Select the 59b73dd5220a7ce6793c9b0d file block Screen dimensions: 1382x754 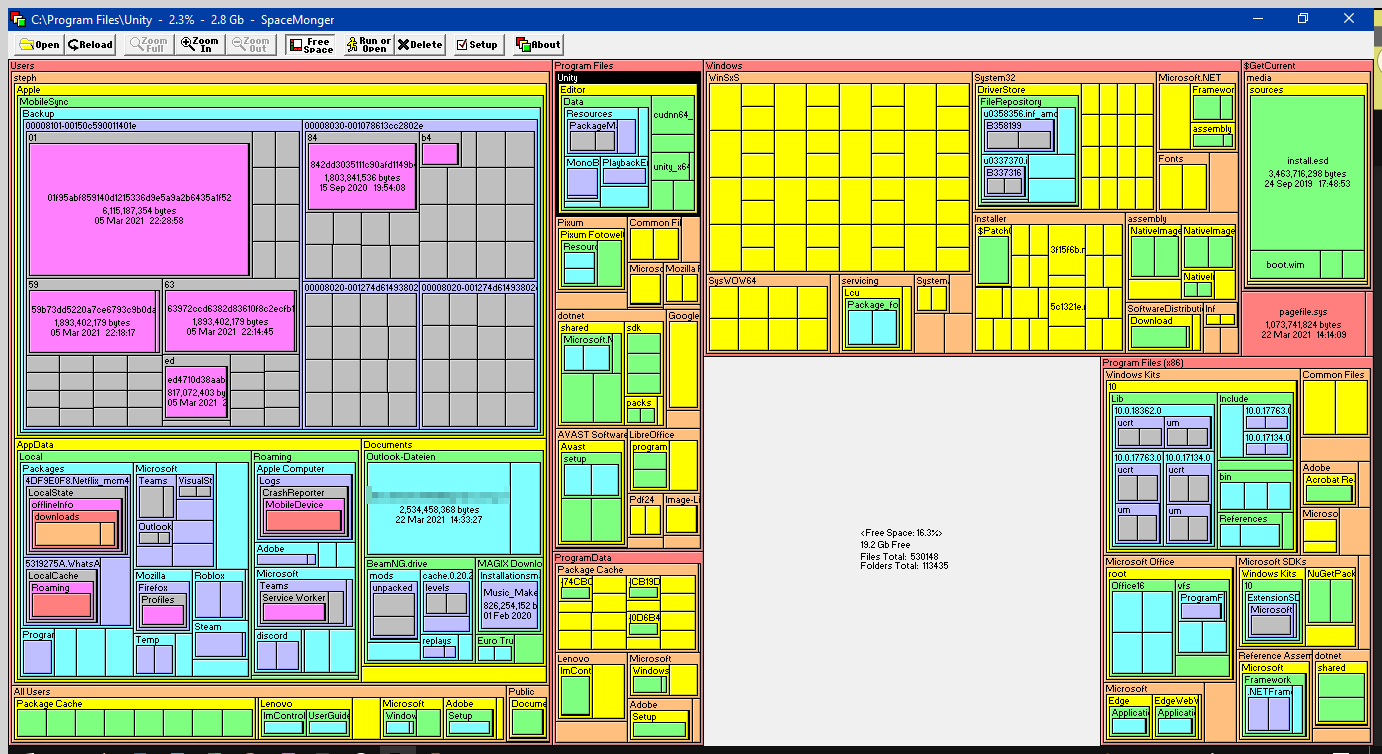(x=93, y=321)
